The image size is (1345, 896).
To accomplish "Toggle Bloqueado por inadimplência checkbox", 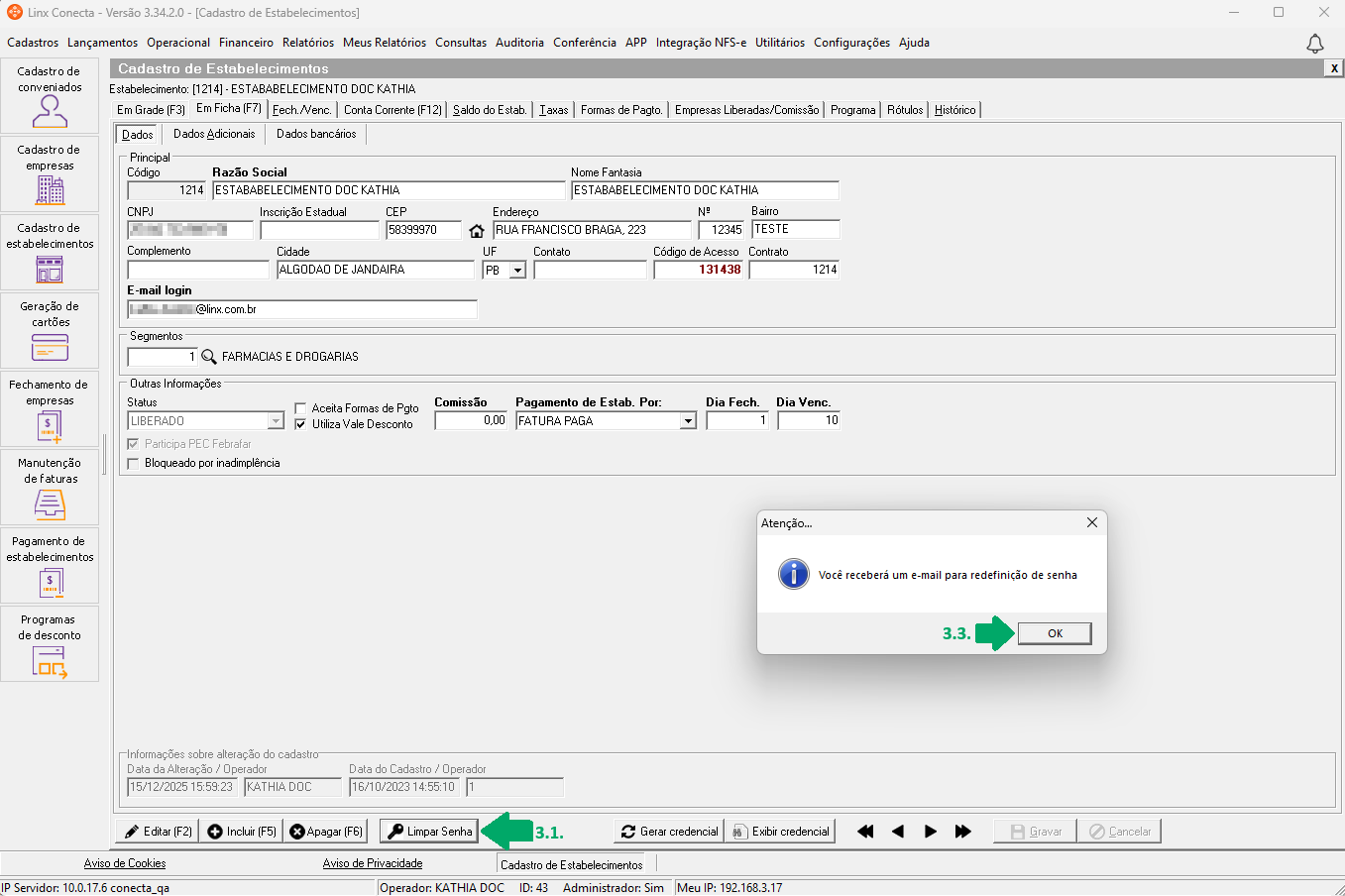I will click(x=134, y=463).
